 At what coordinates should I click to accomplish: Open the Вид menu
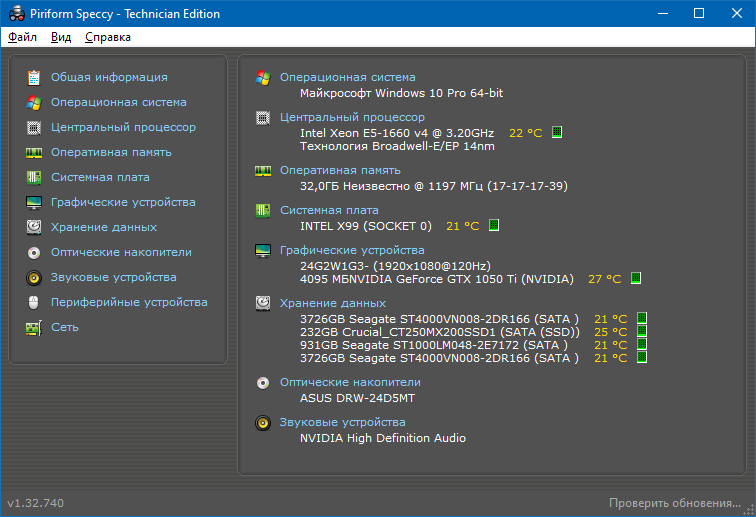(x=61, y=37)
